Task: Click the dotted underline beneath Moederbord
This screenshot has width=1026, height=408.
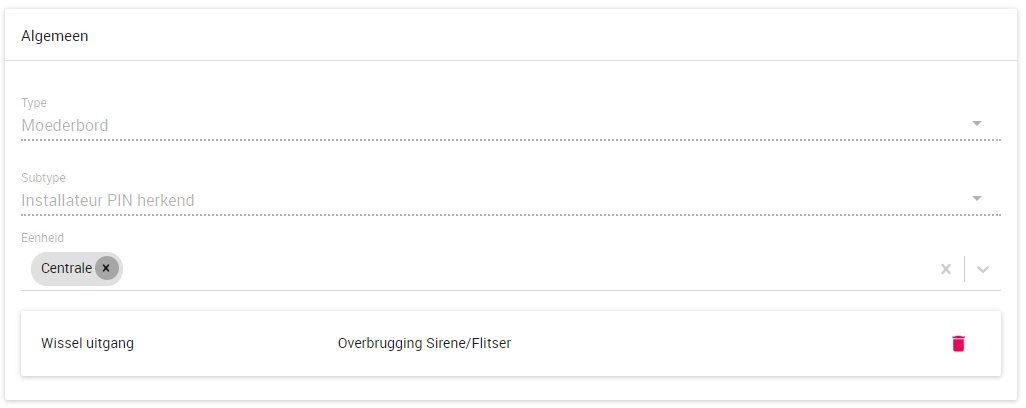Action: tap(500, 140)
